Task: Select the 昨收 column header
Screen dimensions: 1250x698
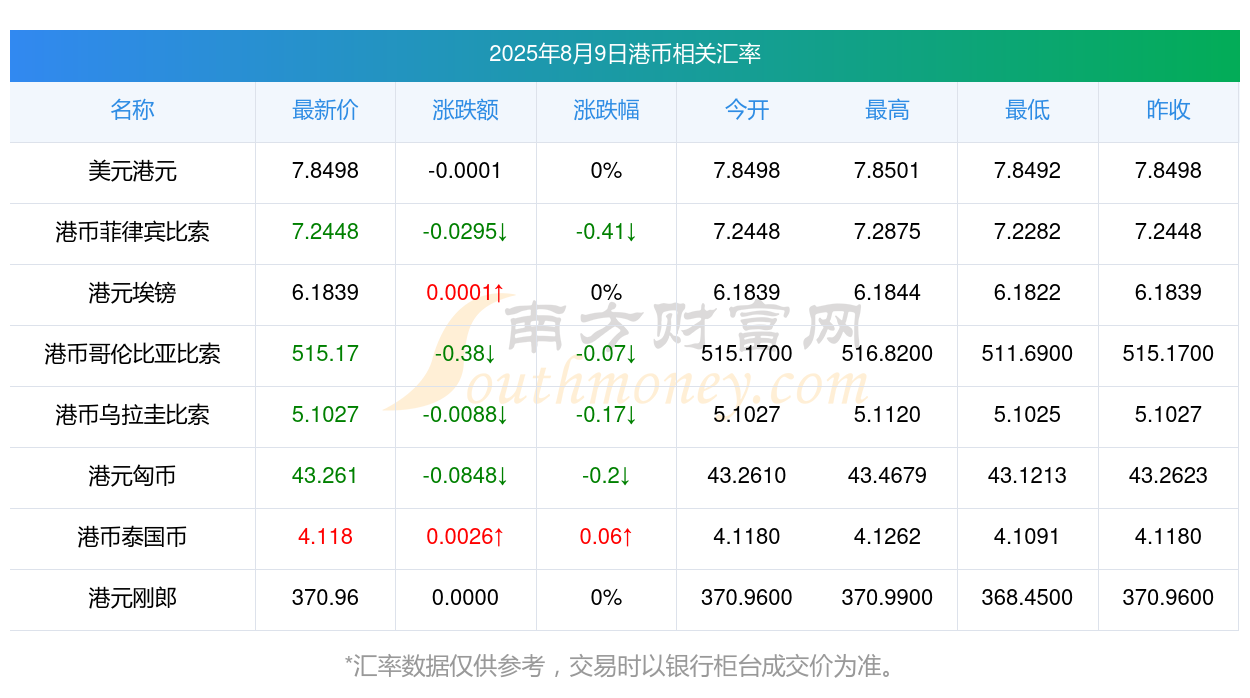Action: pyautogui.click(x=1168, y=110)
